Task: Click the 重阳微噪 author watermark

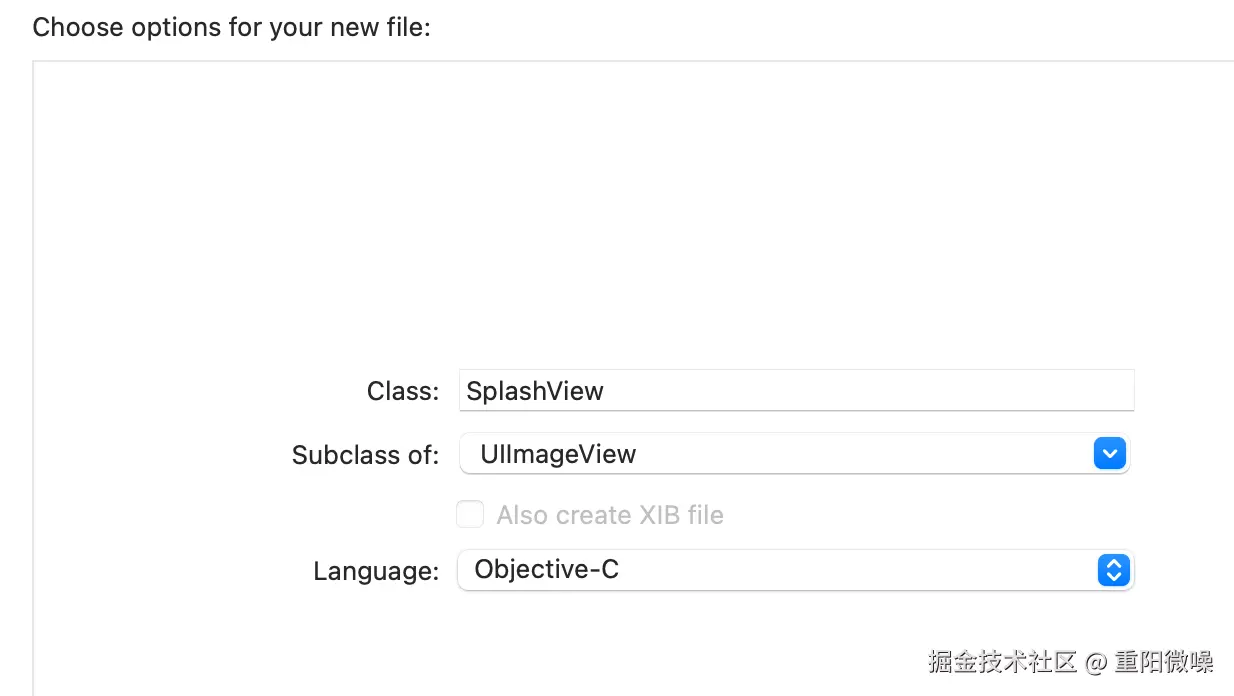Action: pos(1164,661)
